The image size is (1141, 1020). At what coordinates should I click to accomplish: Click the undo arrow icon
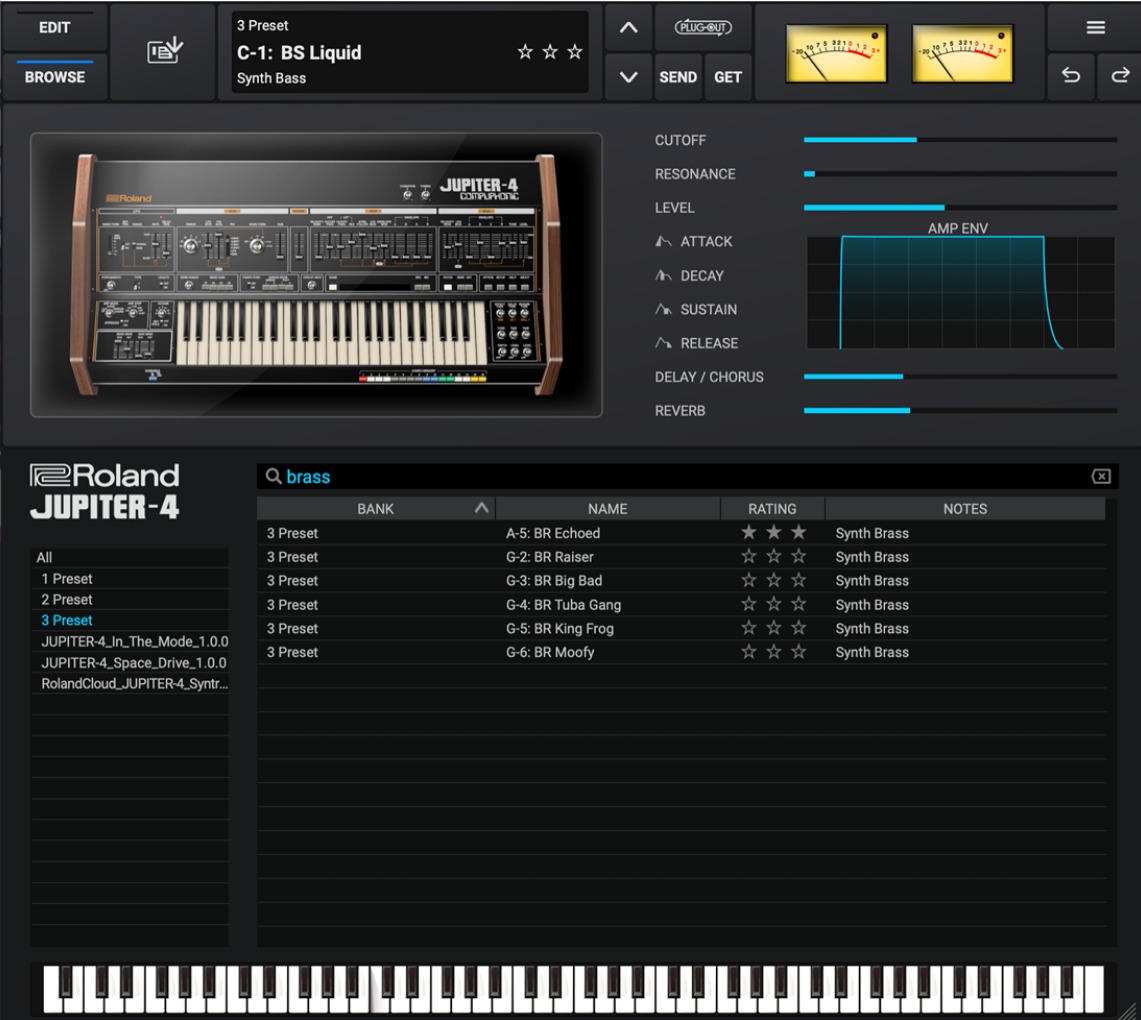click(1070, 75)
